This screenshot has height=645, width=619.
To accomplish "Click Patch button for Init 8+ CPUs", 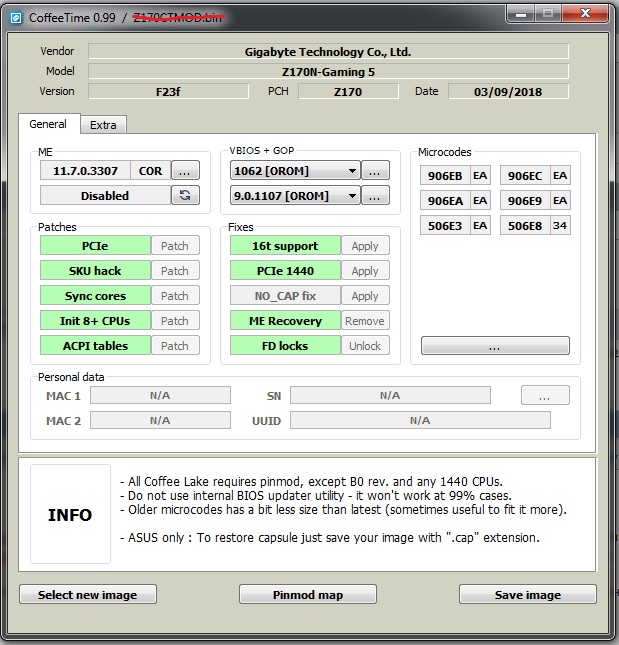I will coord(175,320).
